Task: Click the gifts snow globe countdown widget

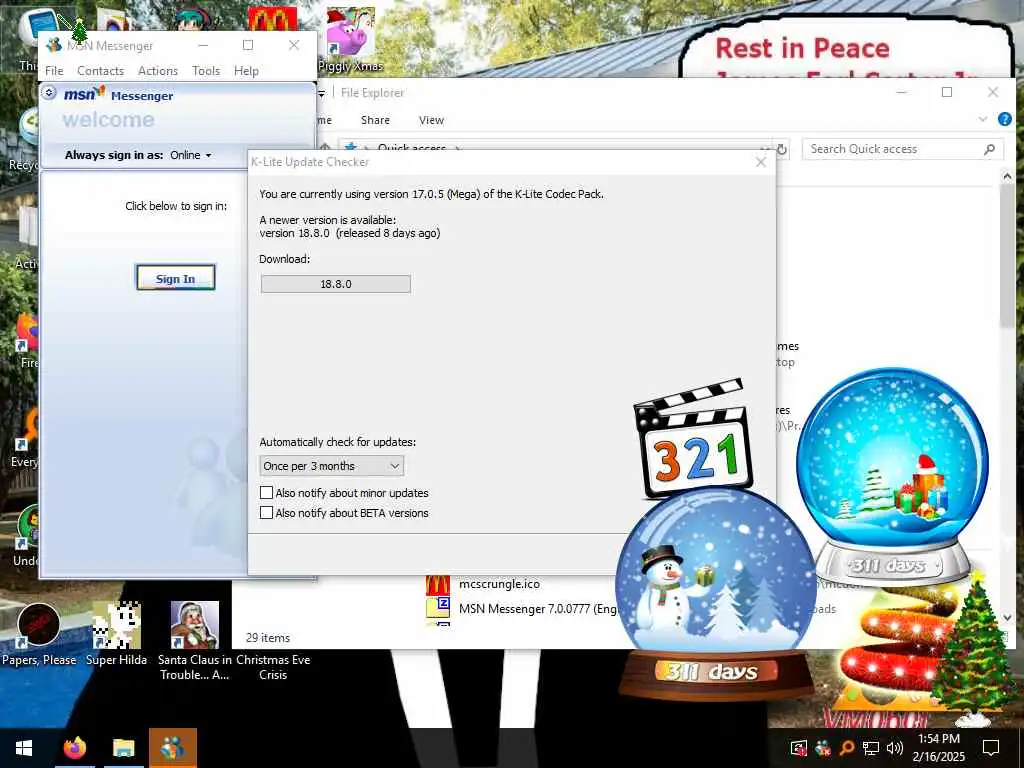Action: click(892, 477)
